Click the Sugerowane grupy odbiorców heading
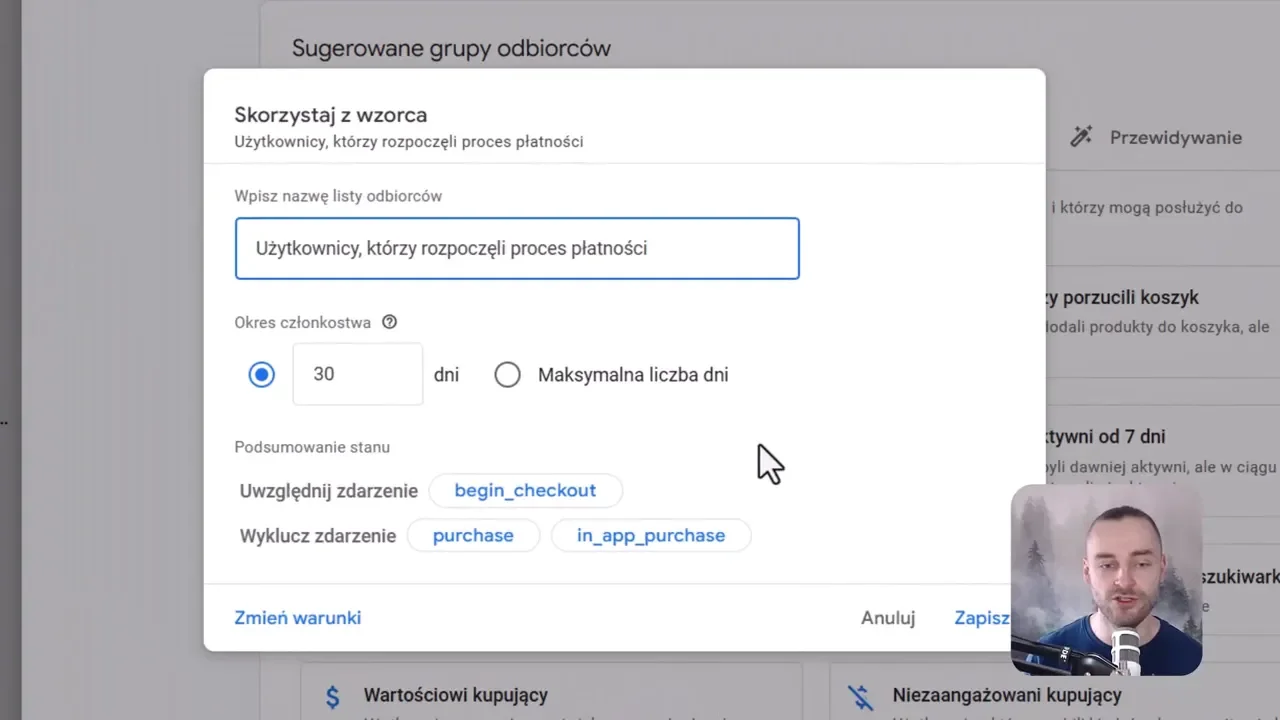Screen dimensions: 1280x720 click(451, 48)
